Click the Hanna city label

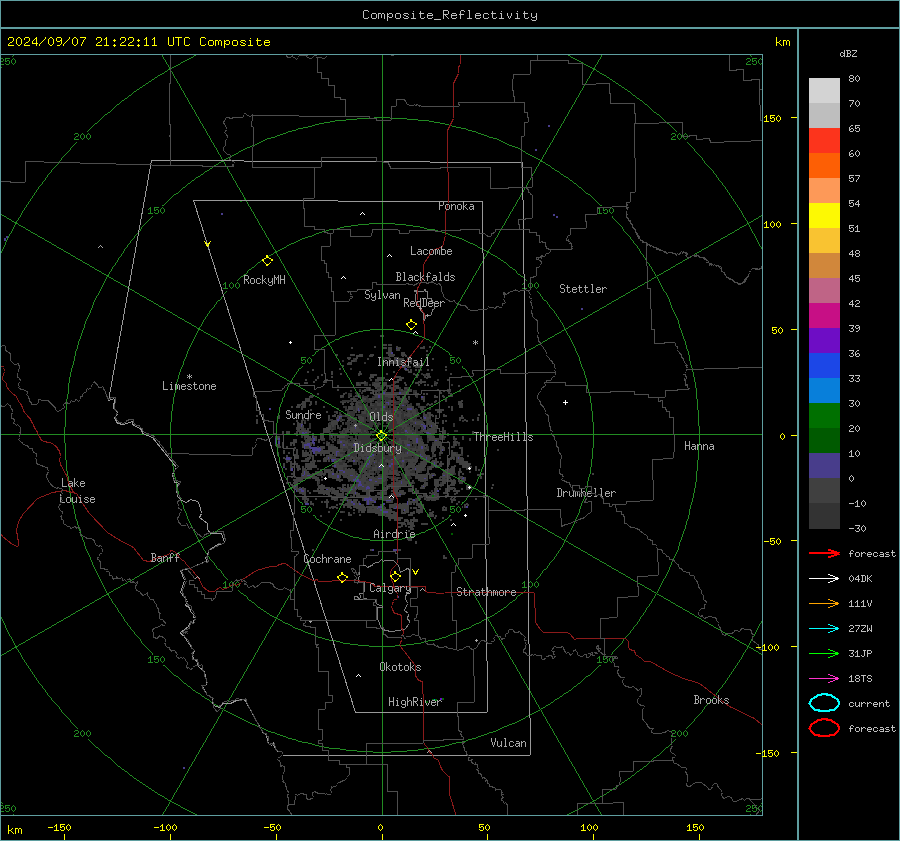tap(699, 446)
